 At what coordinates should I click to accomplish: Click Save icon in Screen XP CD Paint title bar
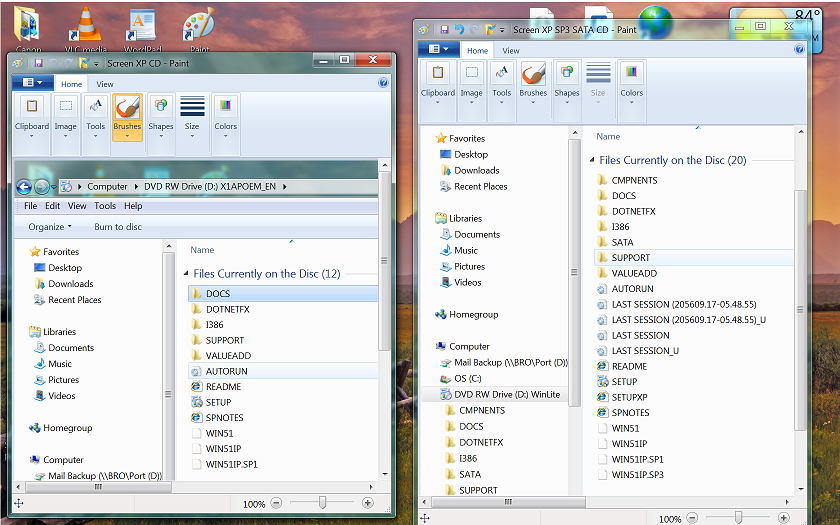click(x=39, y=63)
